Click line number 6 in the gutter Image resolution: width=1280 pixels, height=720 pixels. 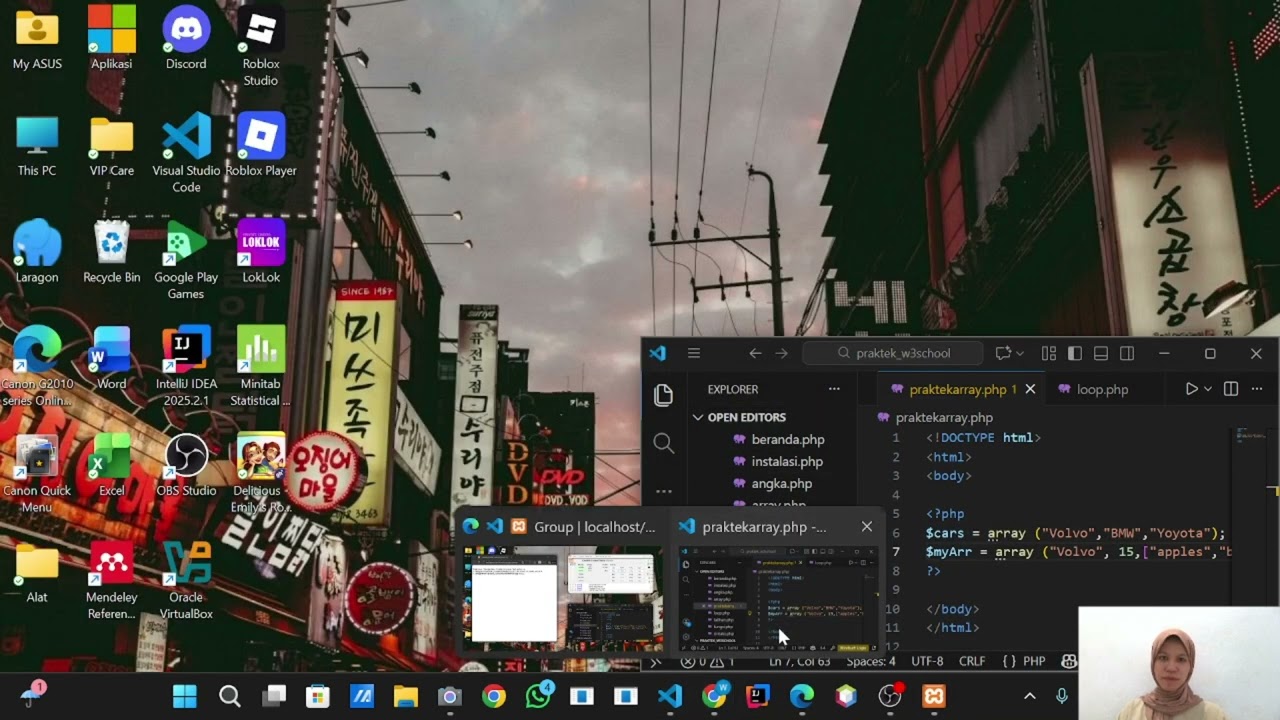896,533
